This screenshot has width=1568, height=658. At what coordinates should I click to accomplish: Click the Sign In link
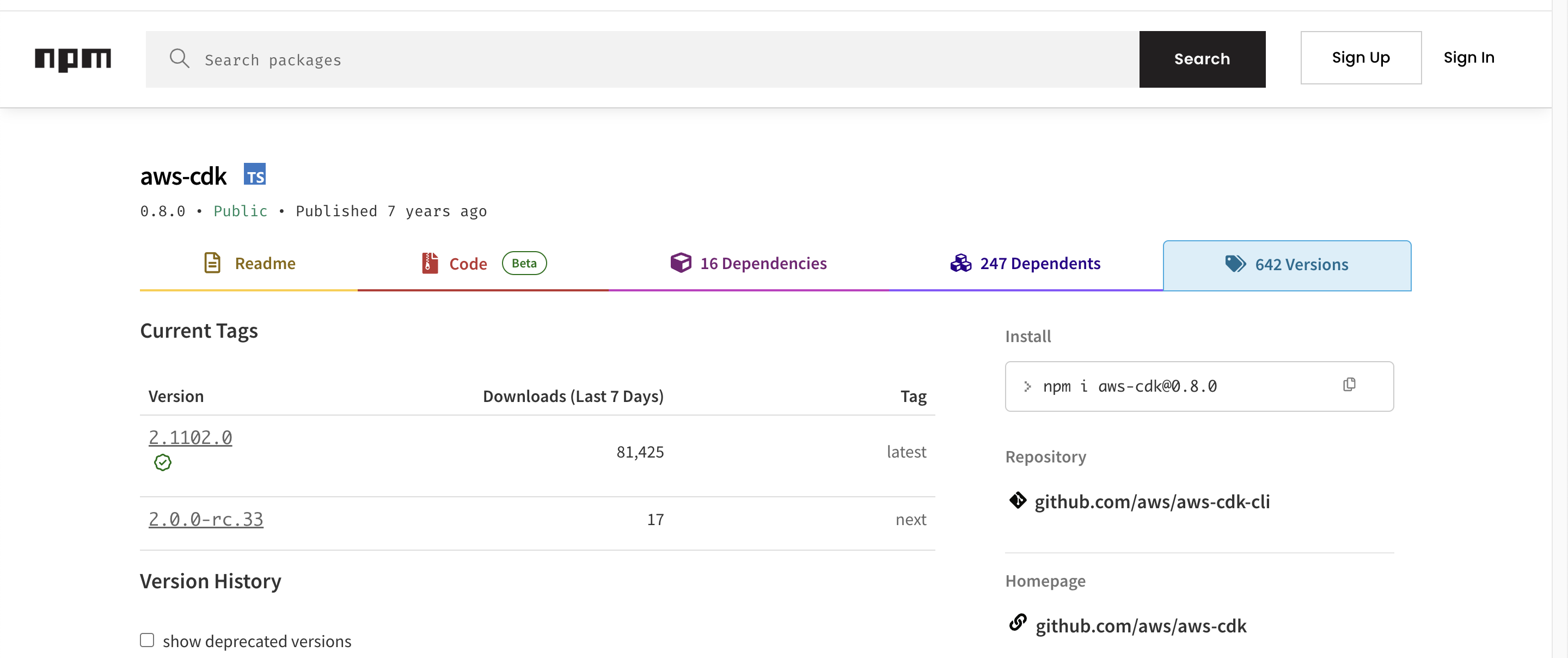(1468, 58)
